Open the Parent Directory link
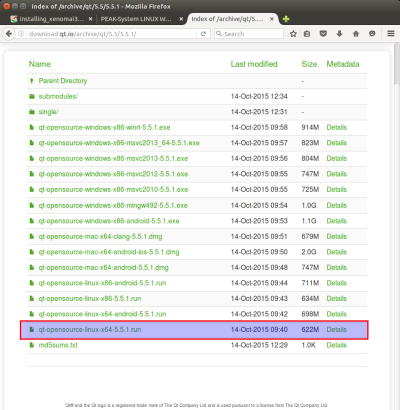This screenshot has height=410, width=400. [x=63, y=81]
